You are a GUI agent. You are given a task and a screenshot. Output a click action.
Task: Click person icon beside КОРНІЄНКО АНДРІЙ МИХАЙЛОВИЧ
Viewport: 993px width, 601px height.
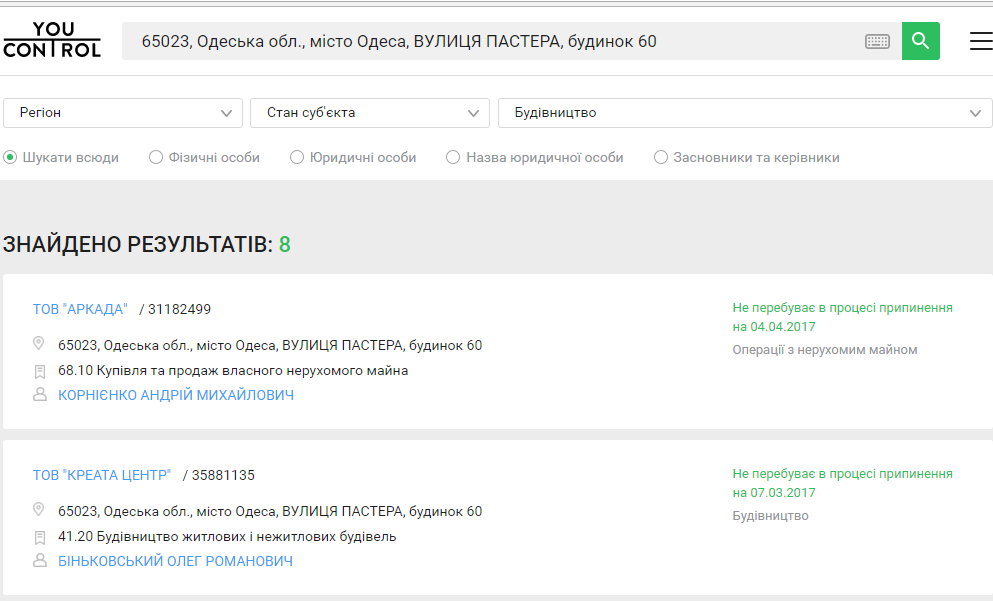40,395
